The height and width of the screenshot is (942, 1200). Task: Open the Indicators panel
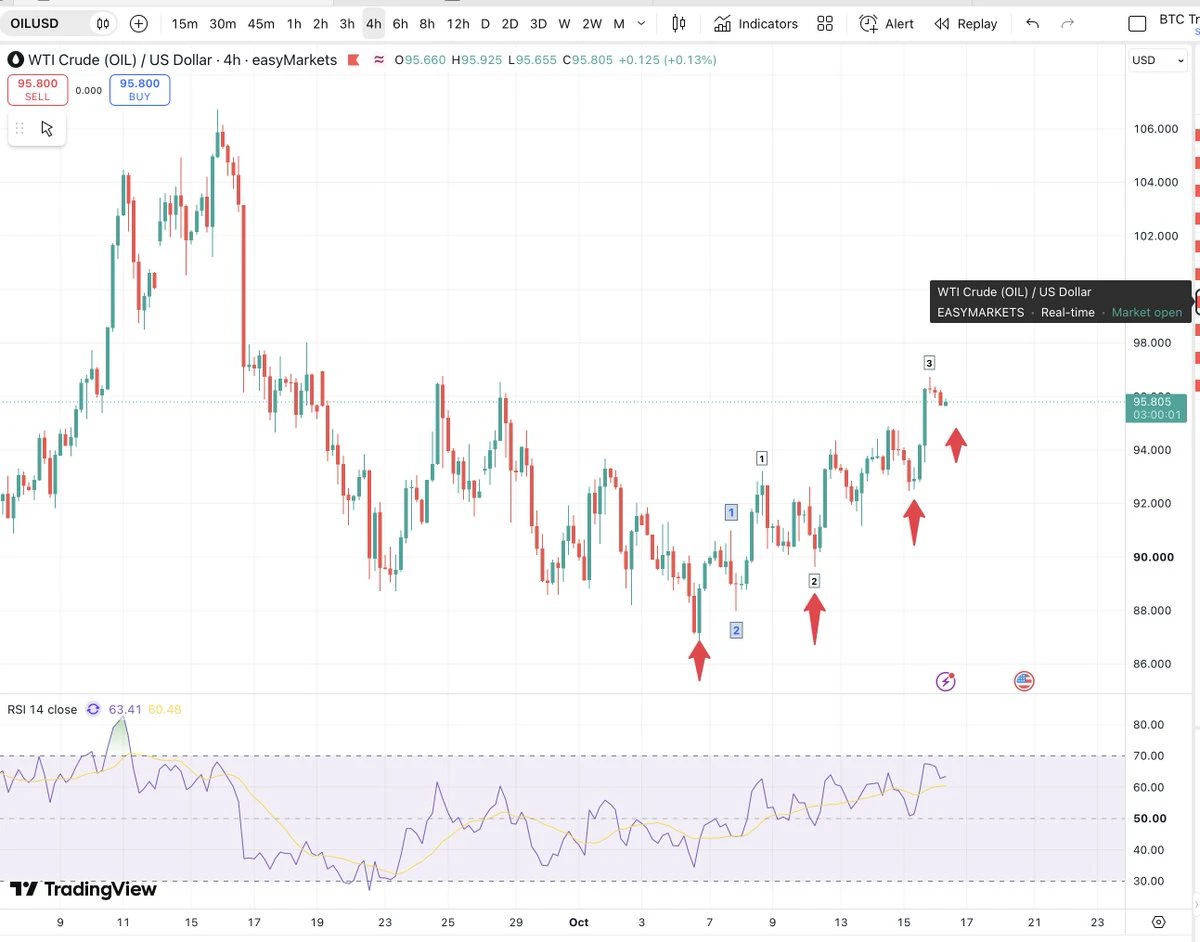coord(755,23)
